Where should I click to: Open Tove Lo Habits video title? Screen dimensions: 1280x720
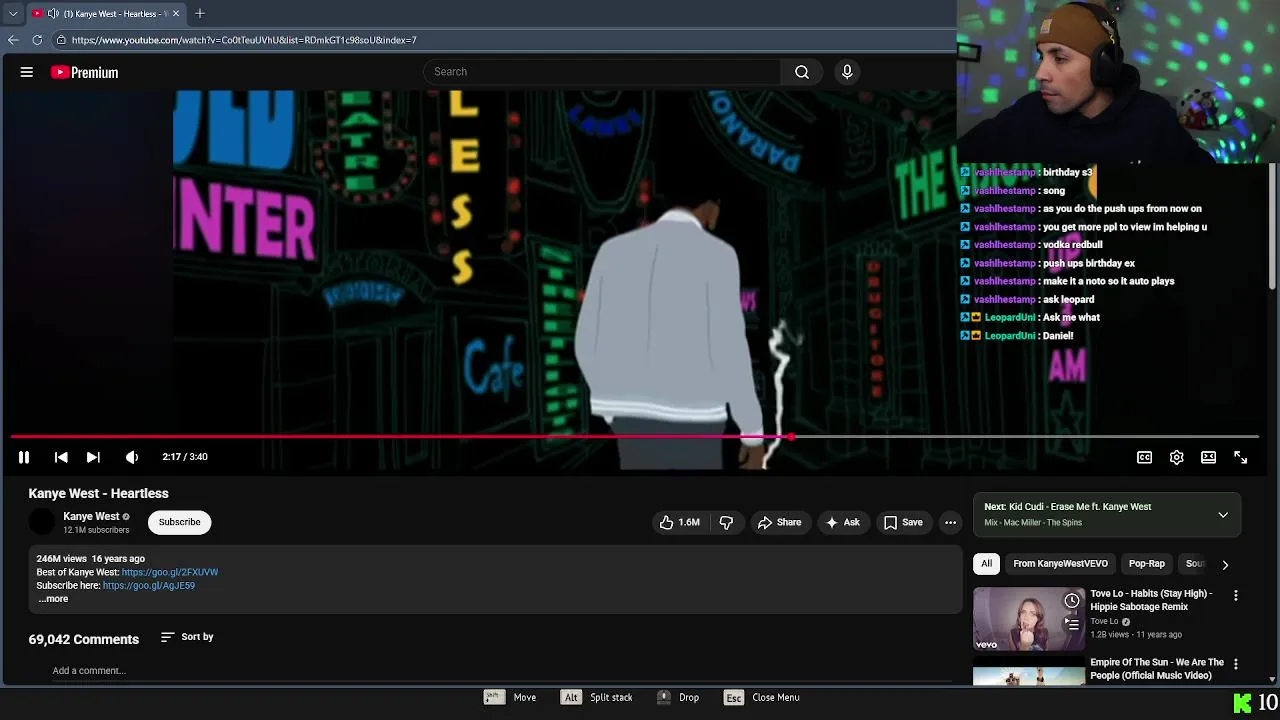pyautogui.click(x=1151, y=600)
